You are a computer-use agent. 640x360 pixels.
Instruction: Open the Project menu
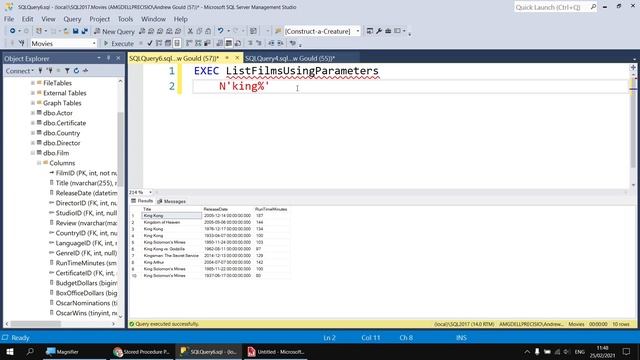100,19
